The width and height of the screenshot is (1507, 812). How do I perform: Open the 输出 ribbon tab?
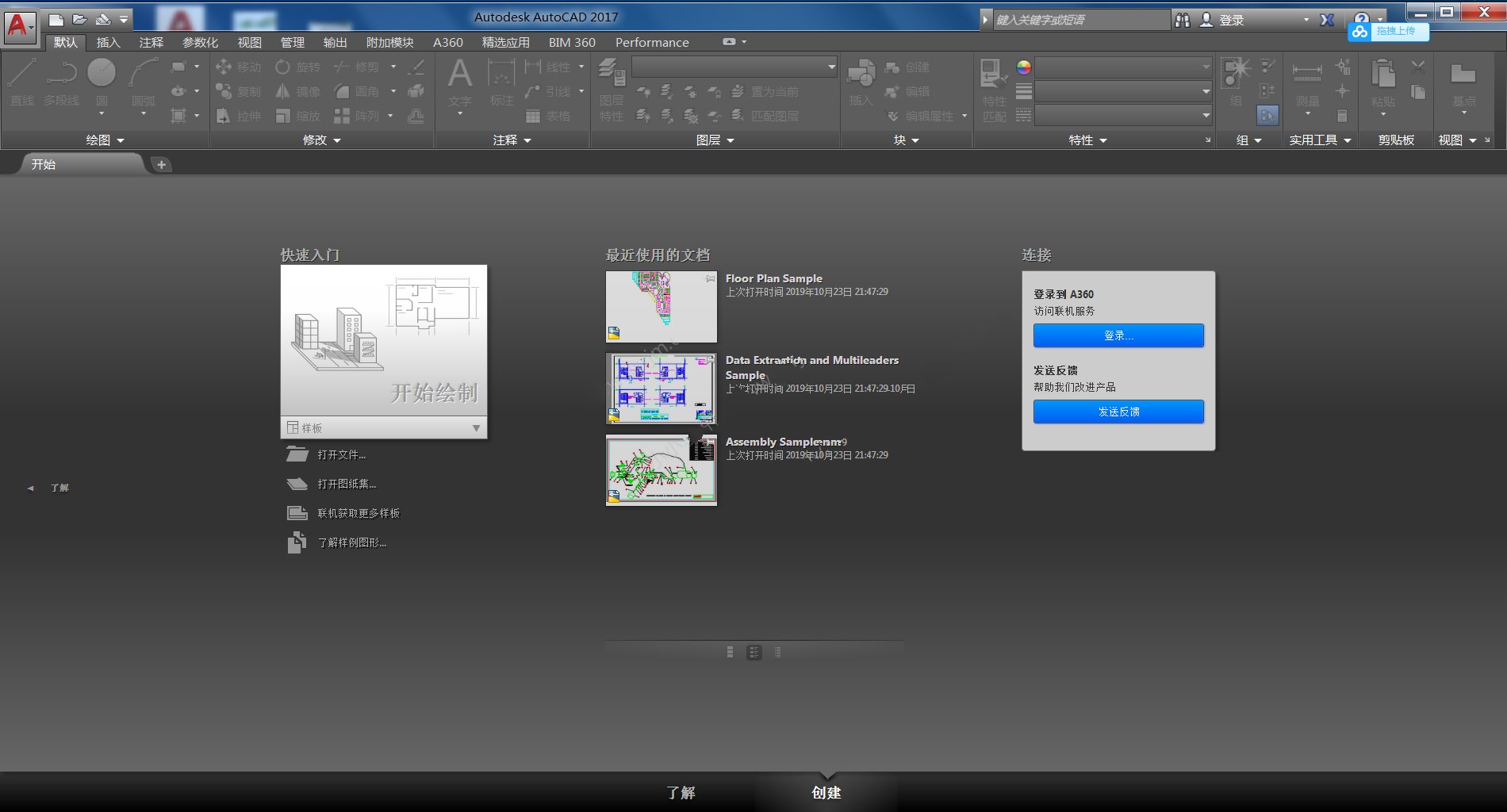pos(335,42)
